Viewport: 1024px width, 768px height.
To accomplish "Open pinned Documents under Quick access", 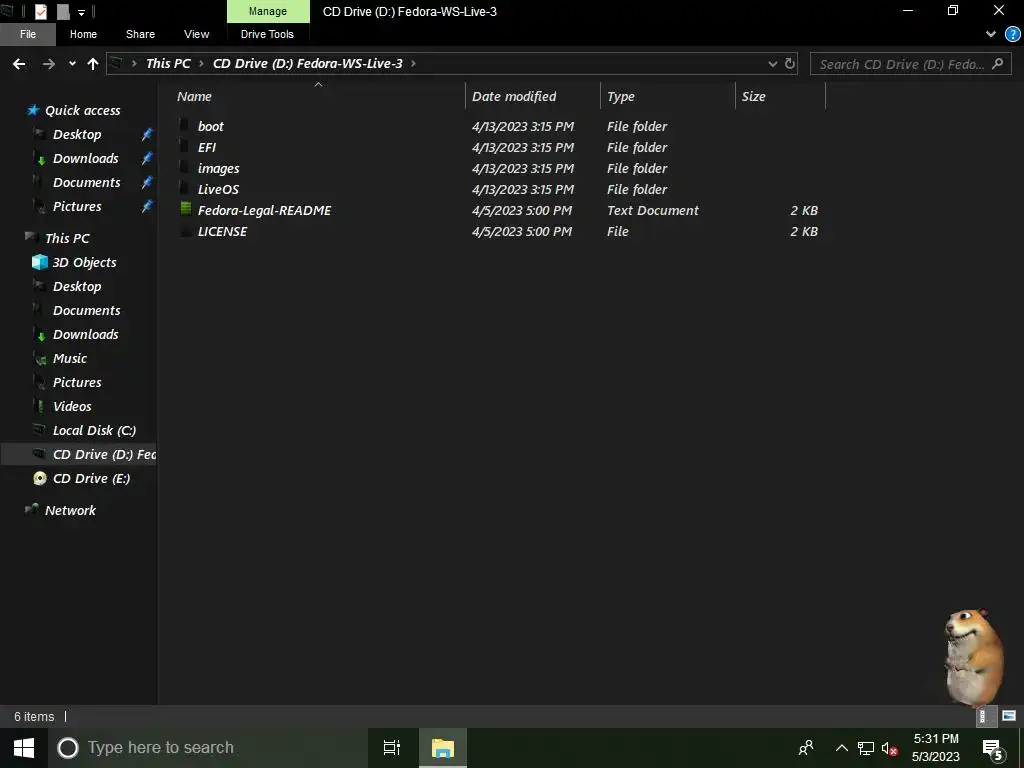I will pos(86,183).
